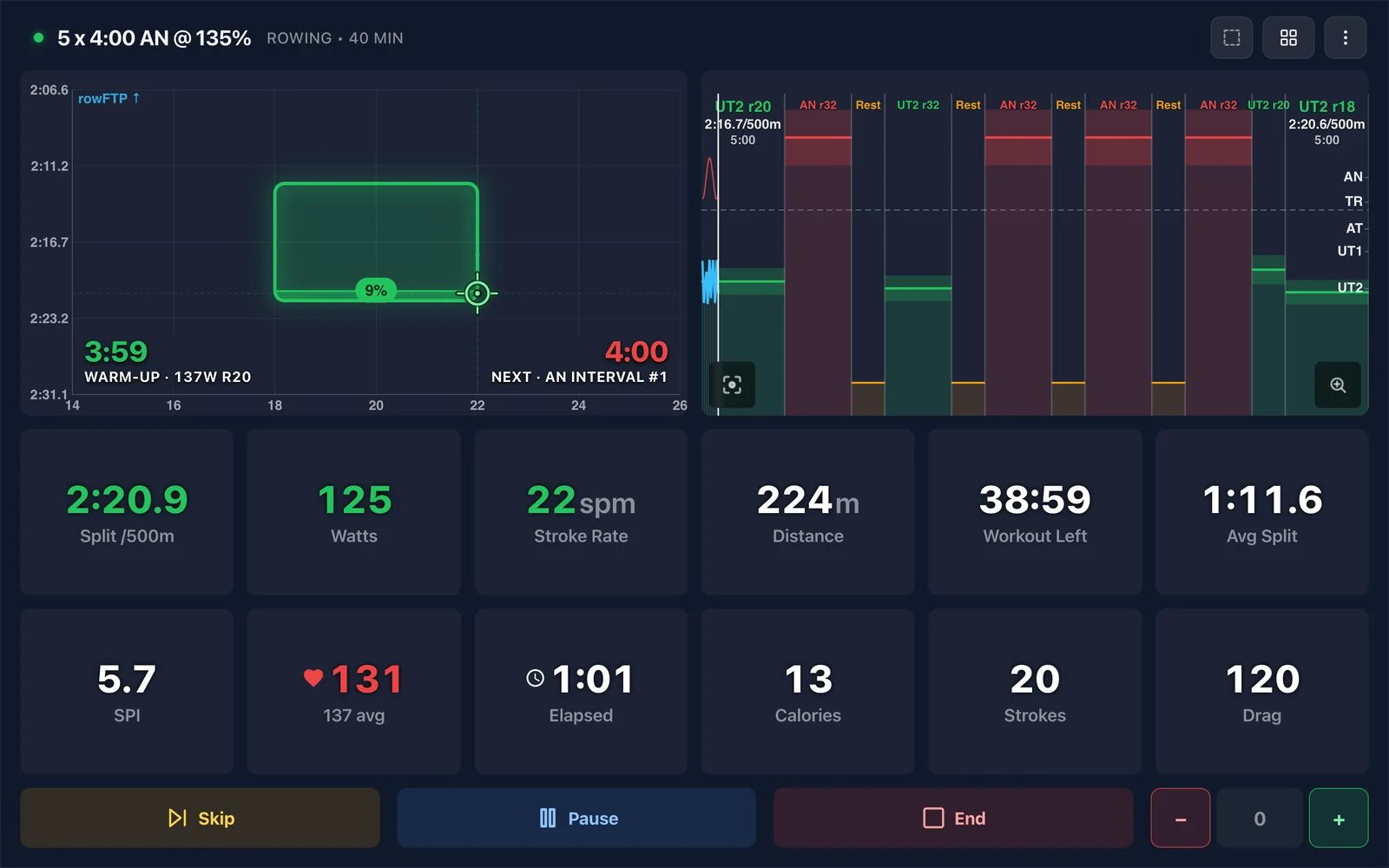
Task: Click the clock icon beside Elapsed time
Action: point(536,678)
